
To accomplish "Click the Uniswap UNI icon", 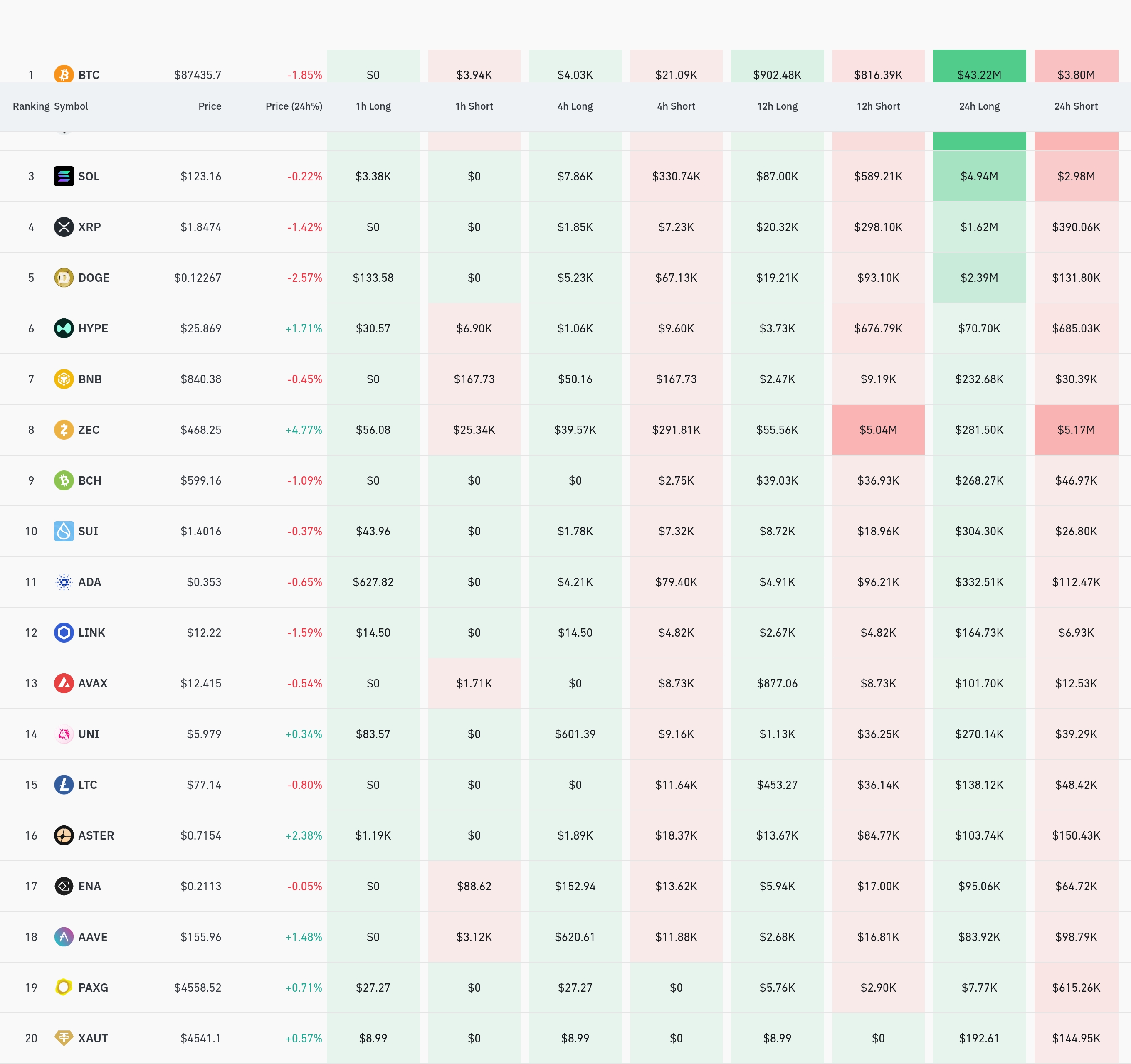I will coord(64,734).
